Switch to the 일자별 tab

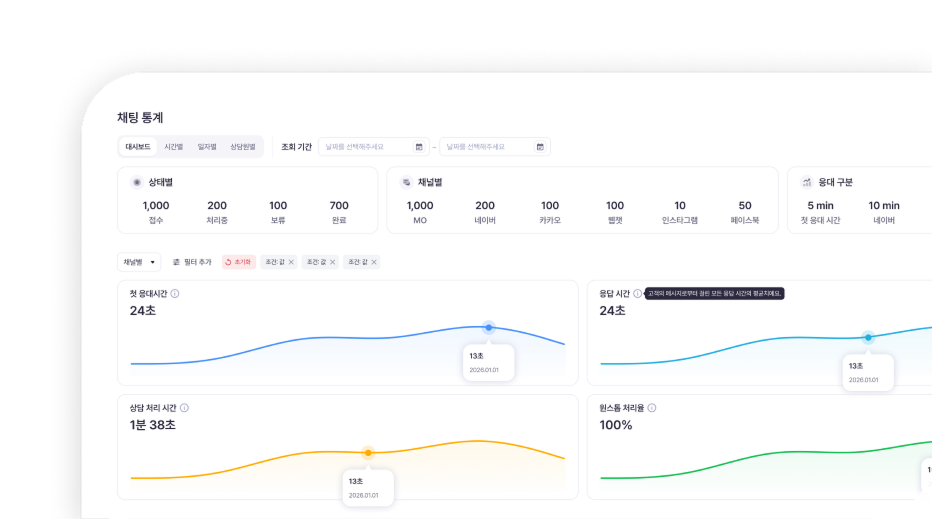click(207, 147)
